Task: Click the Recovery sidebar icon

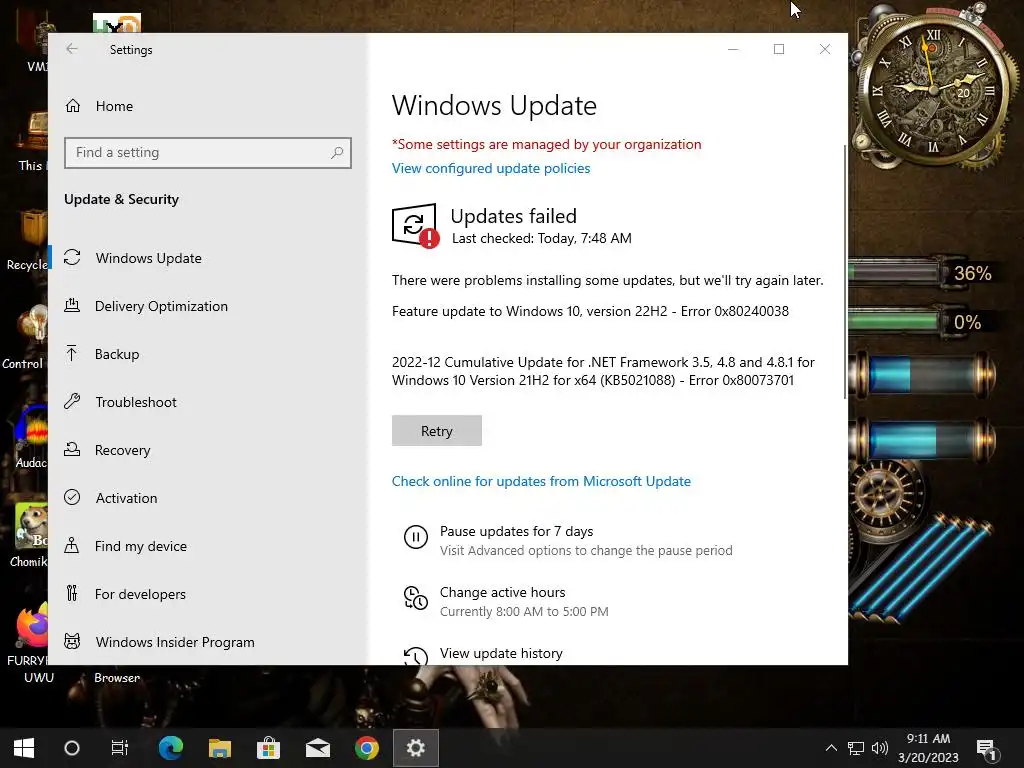Action: [72, 449]
